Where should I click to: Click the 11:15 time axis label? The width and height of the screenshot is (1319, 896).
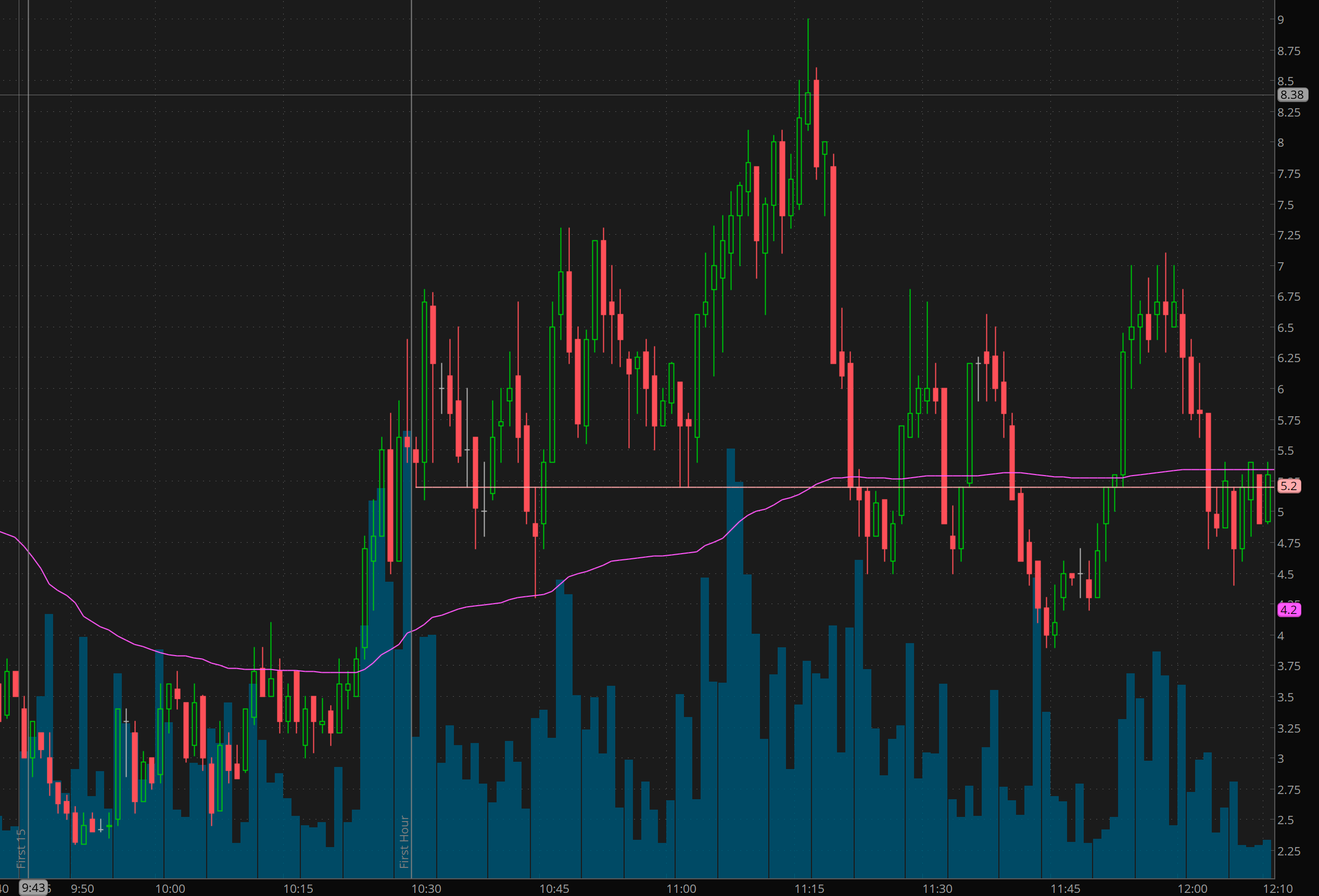[x=809, y=889]
